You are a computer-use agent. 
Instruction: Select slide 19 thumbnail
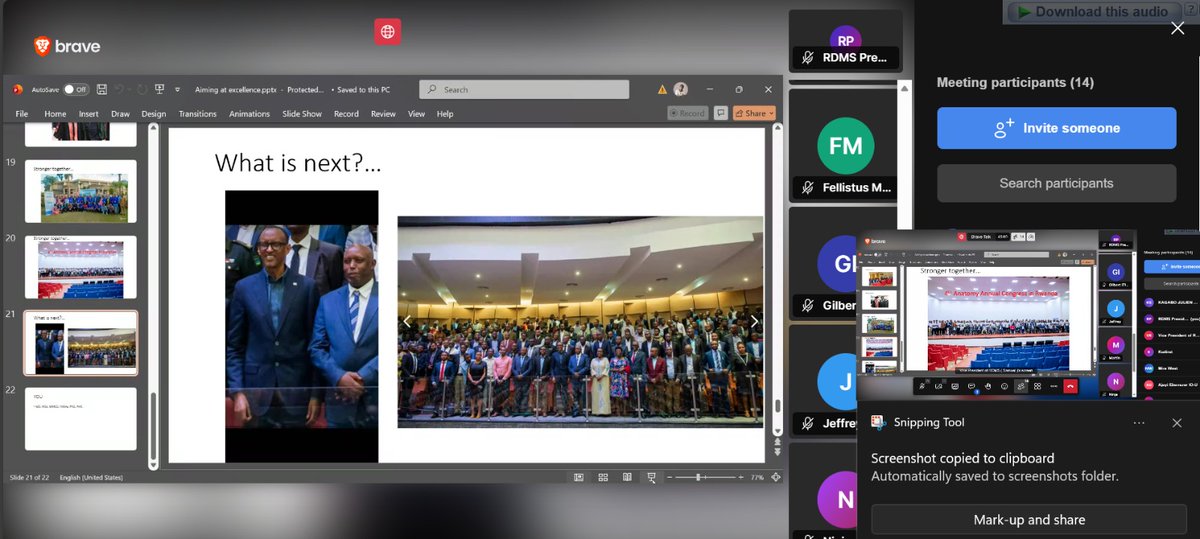80,191
